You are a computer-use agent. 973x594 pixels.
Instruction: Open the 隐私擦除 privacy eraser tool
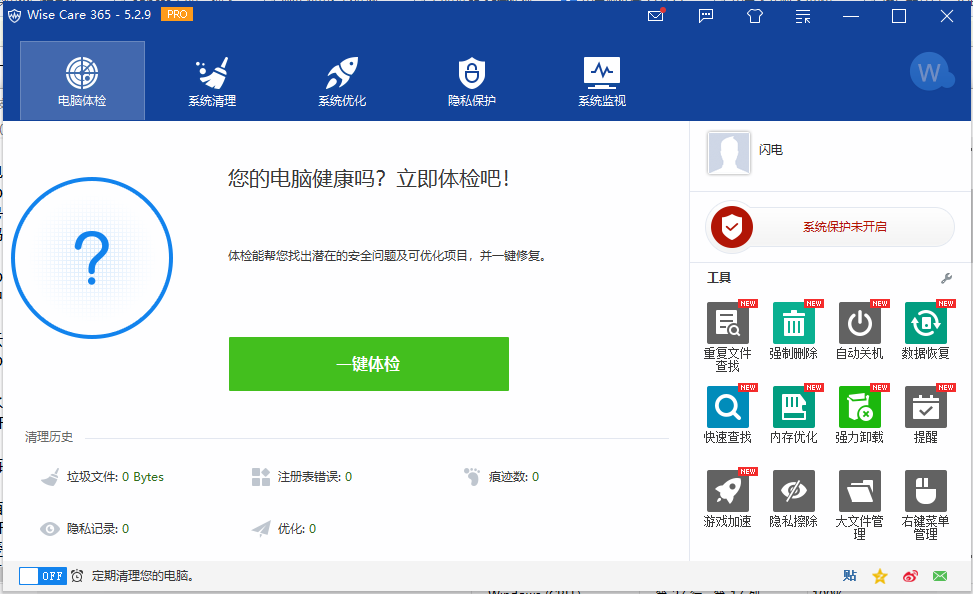coord(793,492)
